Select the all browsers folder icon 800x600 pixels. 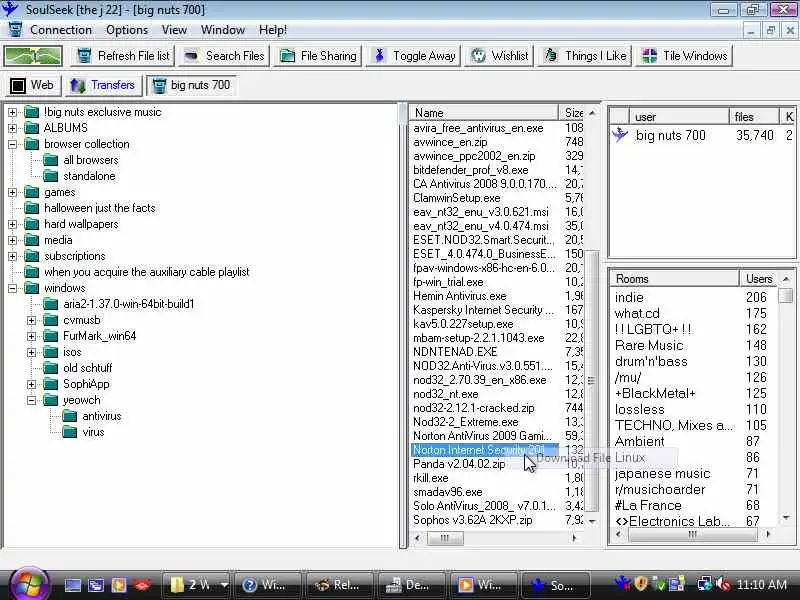(51, 160)
